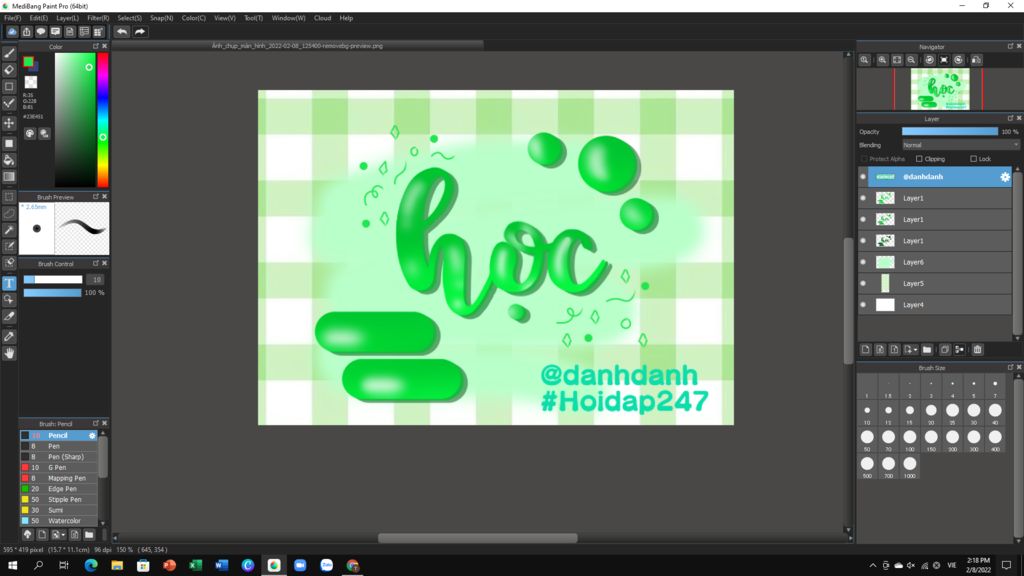Click the fit-to-window icon in Navigator
The width and height of the screenshot is (1024, 576).
click(897, 59)
